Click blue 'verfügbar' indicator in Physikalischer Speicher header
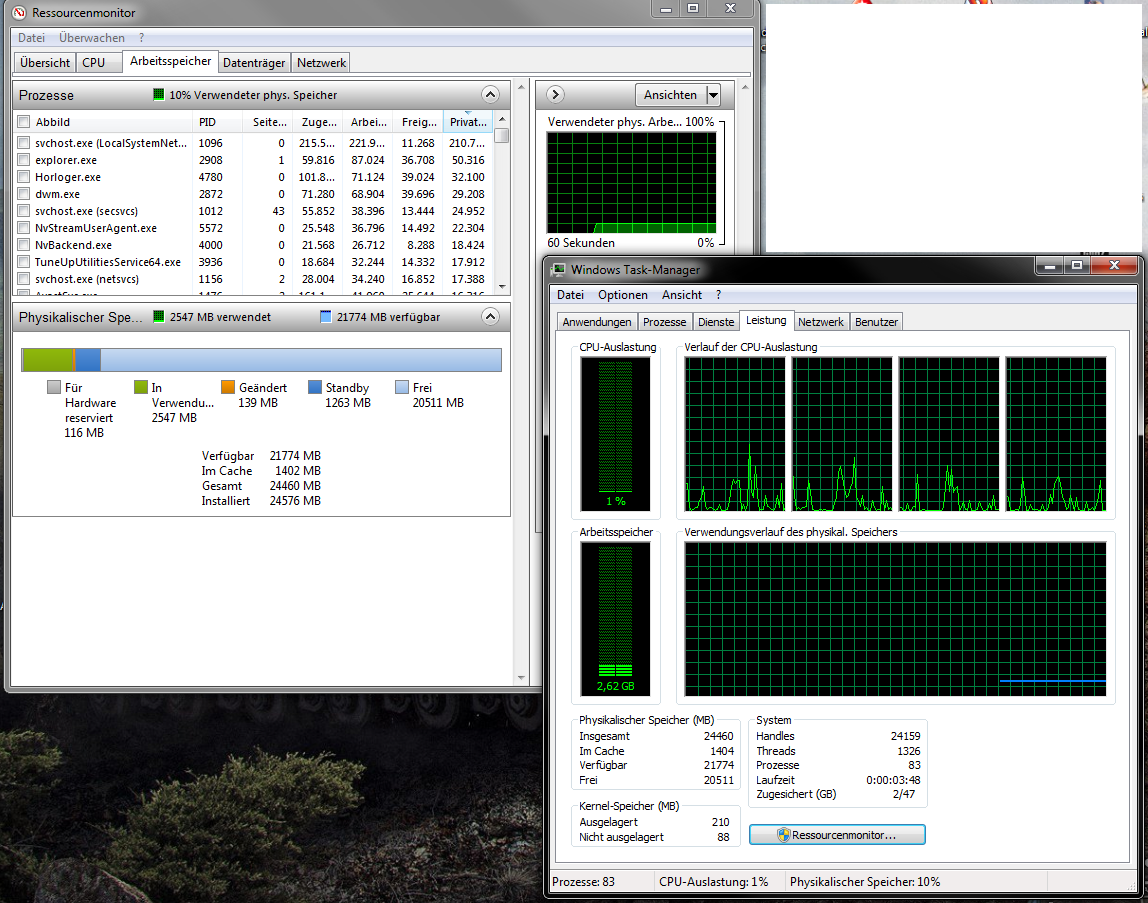The height and width of the screenshot is (903, 1148). click(x=326, y=316)
